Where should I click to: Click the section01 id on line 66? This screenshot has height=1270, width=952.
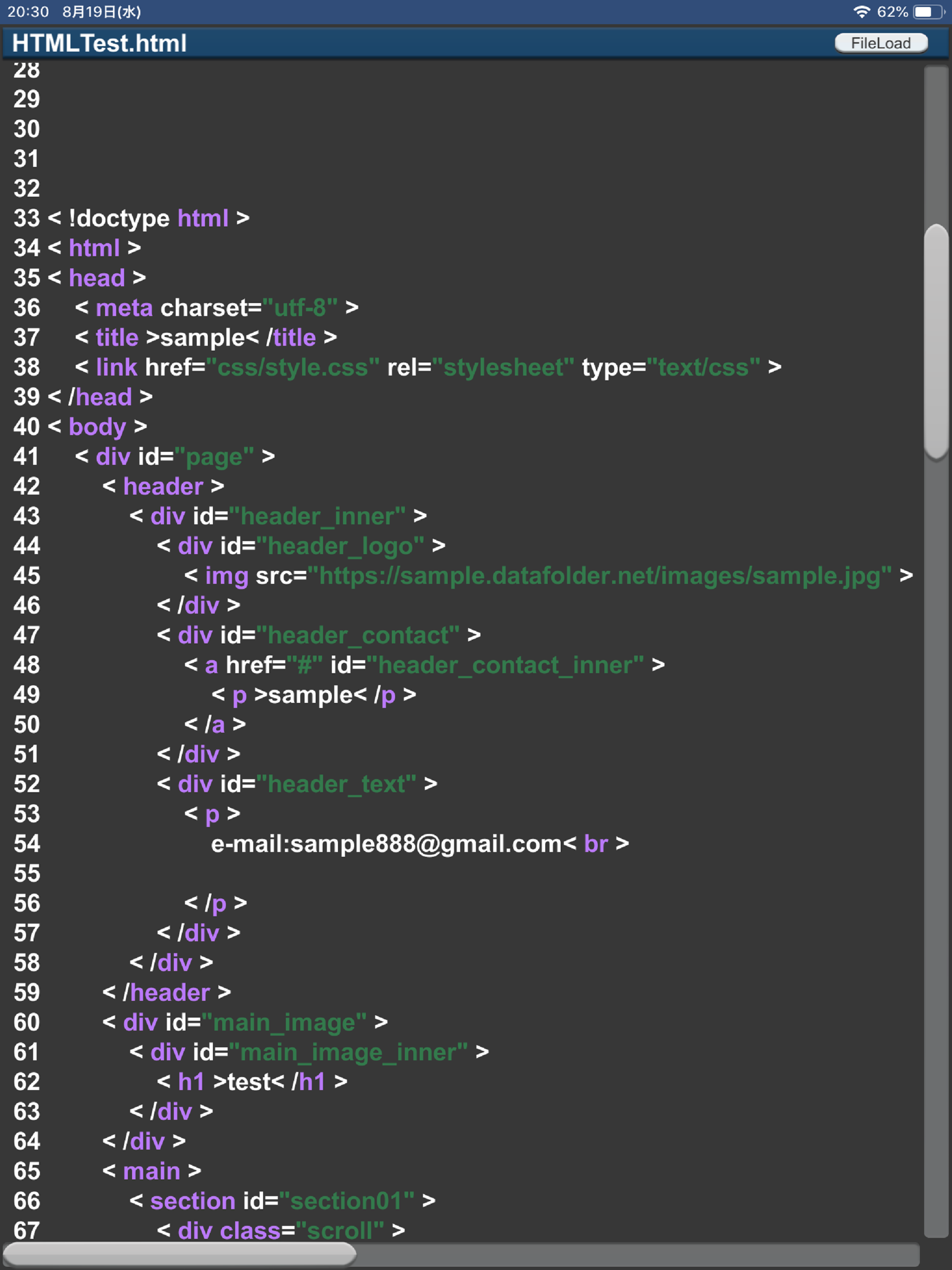pos(348,1201)
